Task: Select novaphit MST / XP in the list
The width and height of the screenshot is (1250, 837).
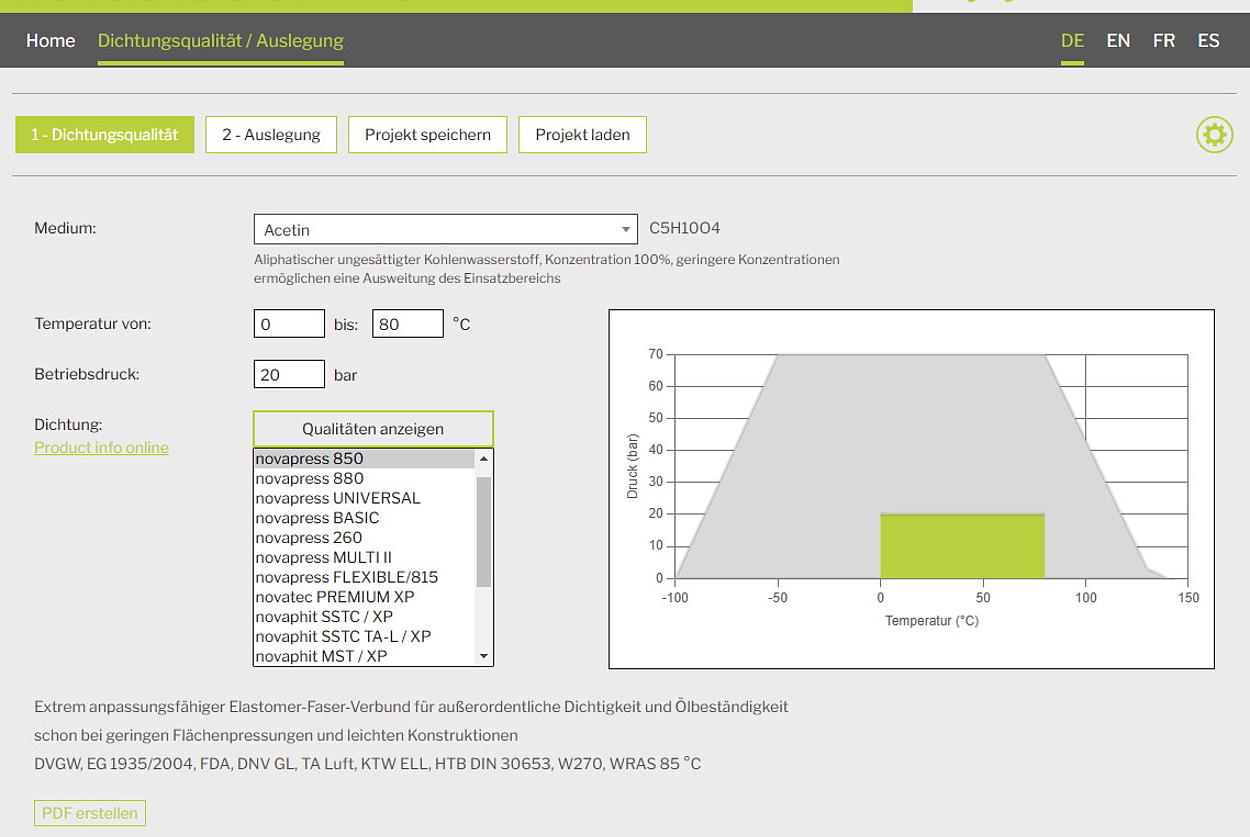Action: [364, 656]
